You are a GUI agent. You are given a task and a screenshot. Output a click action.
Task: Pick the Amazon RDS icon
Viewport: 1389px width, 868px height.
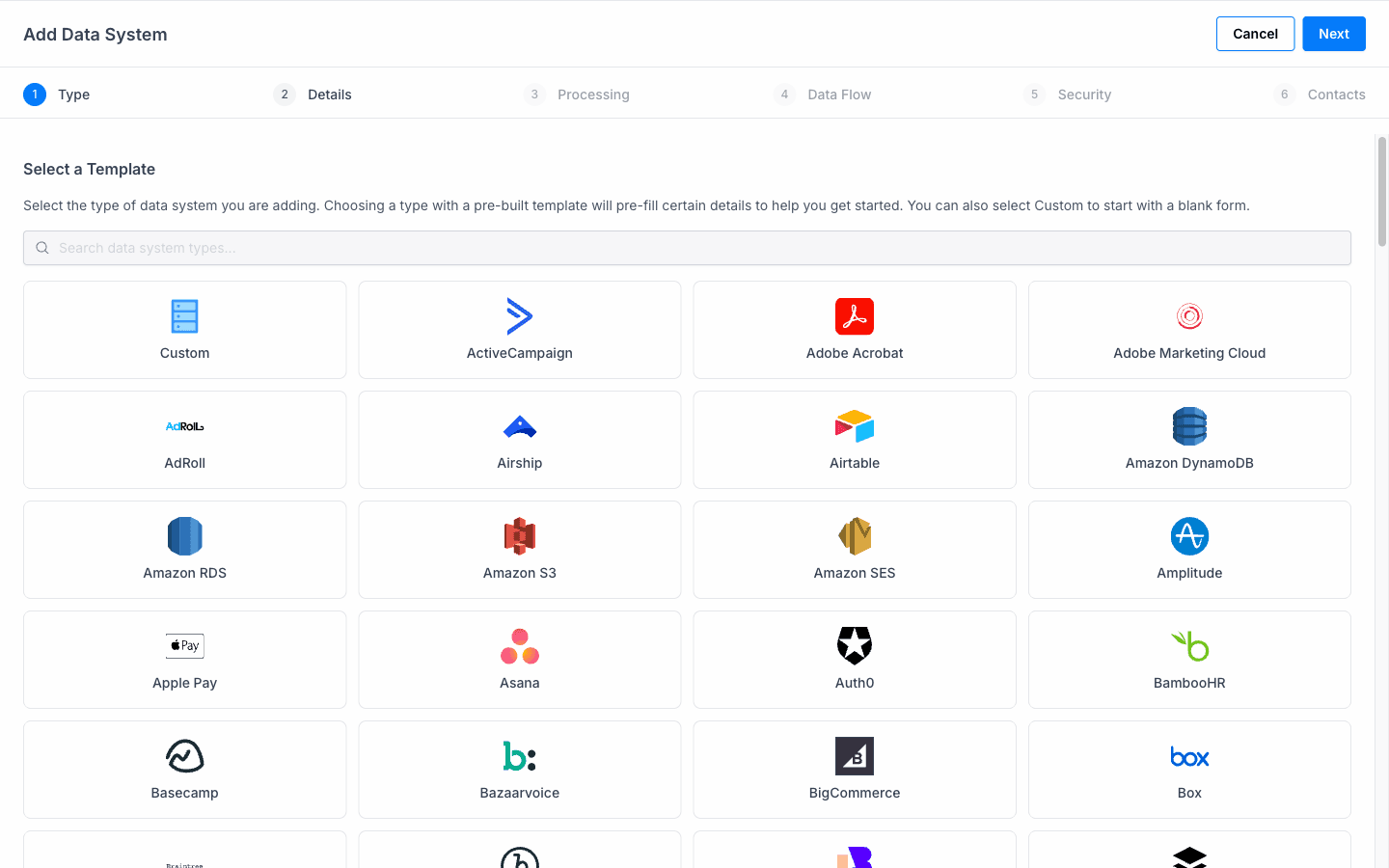coord(184,536)
